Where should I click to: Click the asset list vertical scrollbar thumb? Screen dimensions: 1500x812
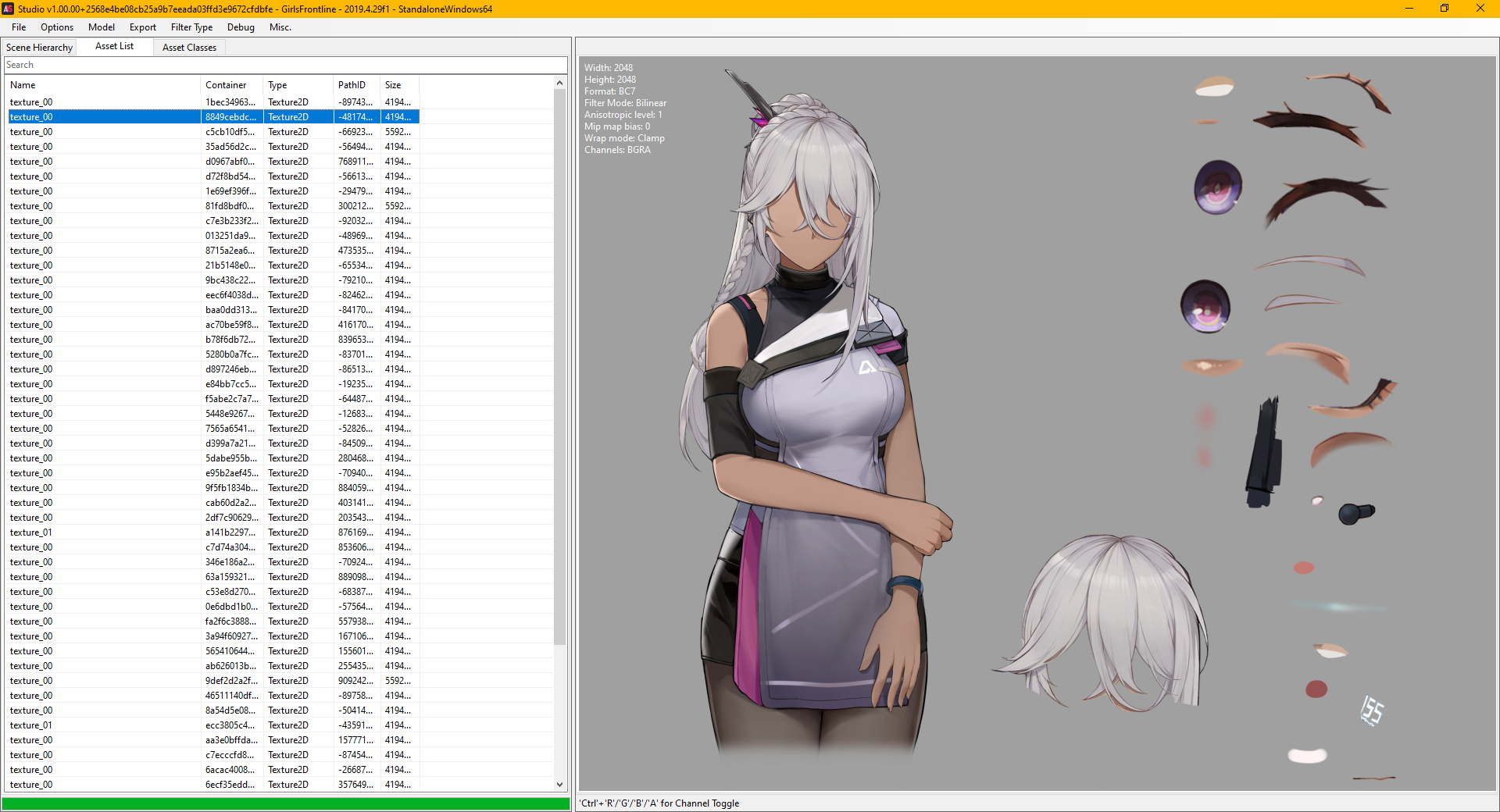[x=559, y=367]
